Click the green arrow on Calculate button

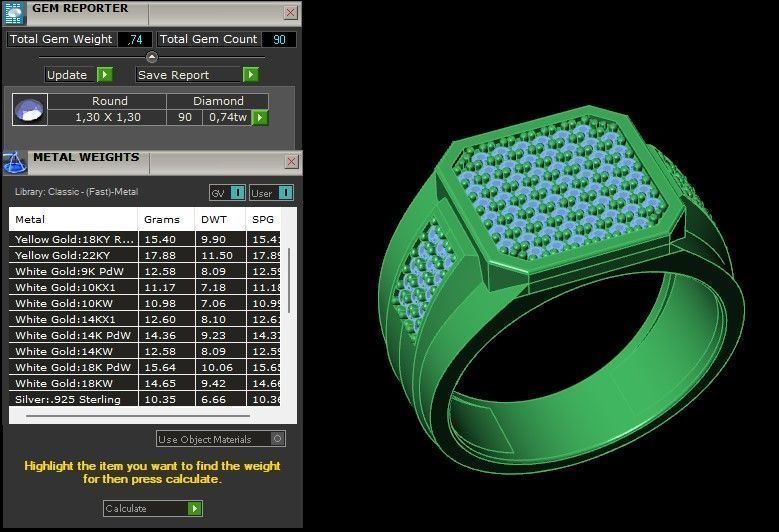pyautogui.click(x=195, y=508)
